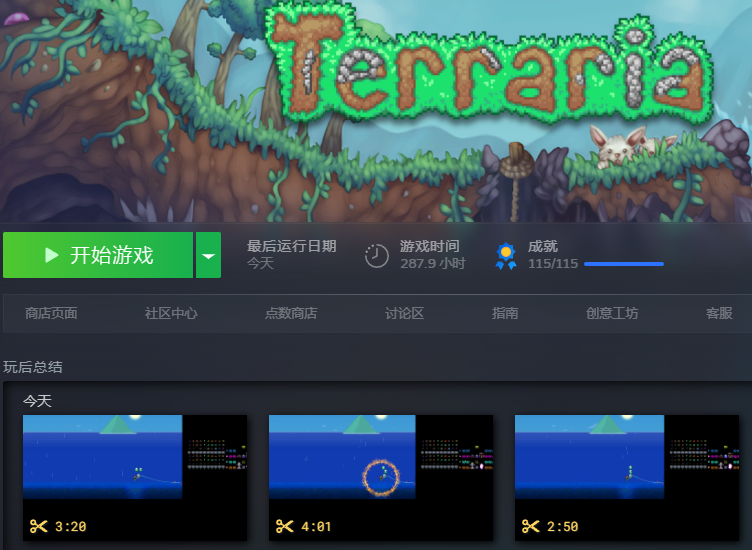Click the achievements ribbon badge icon

[506, 256]
